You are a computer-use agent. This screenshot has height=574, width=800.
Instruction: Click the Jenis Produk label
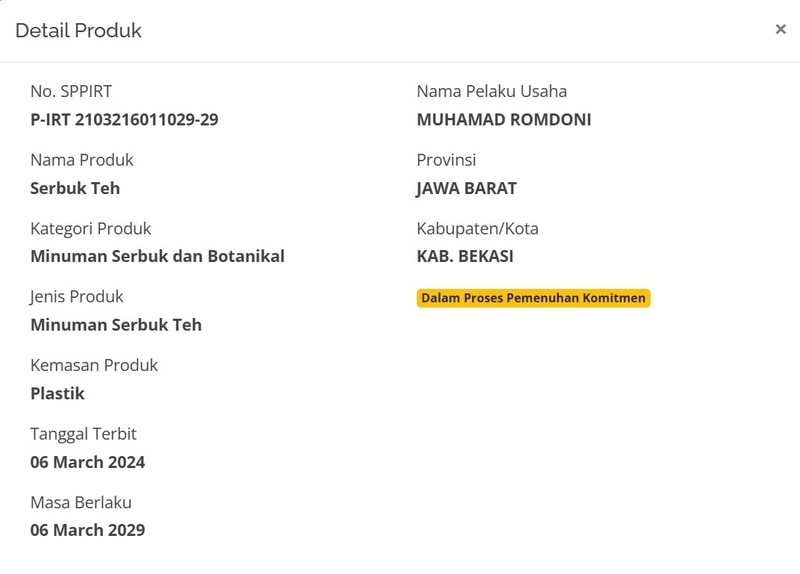pos(77,297)
